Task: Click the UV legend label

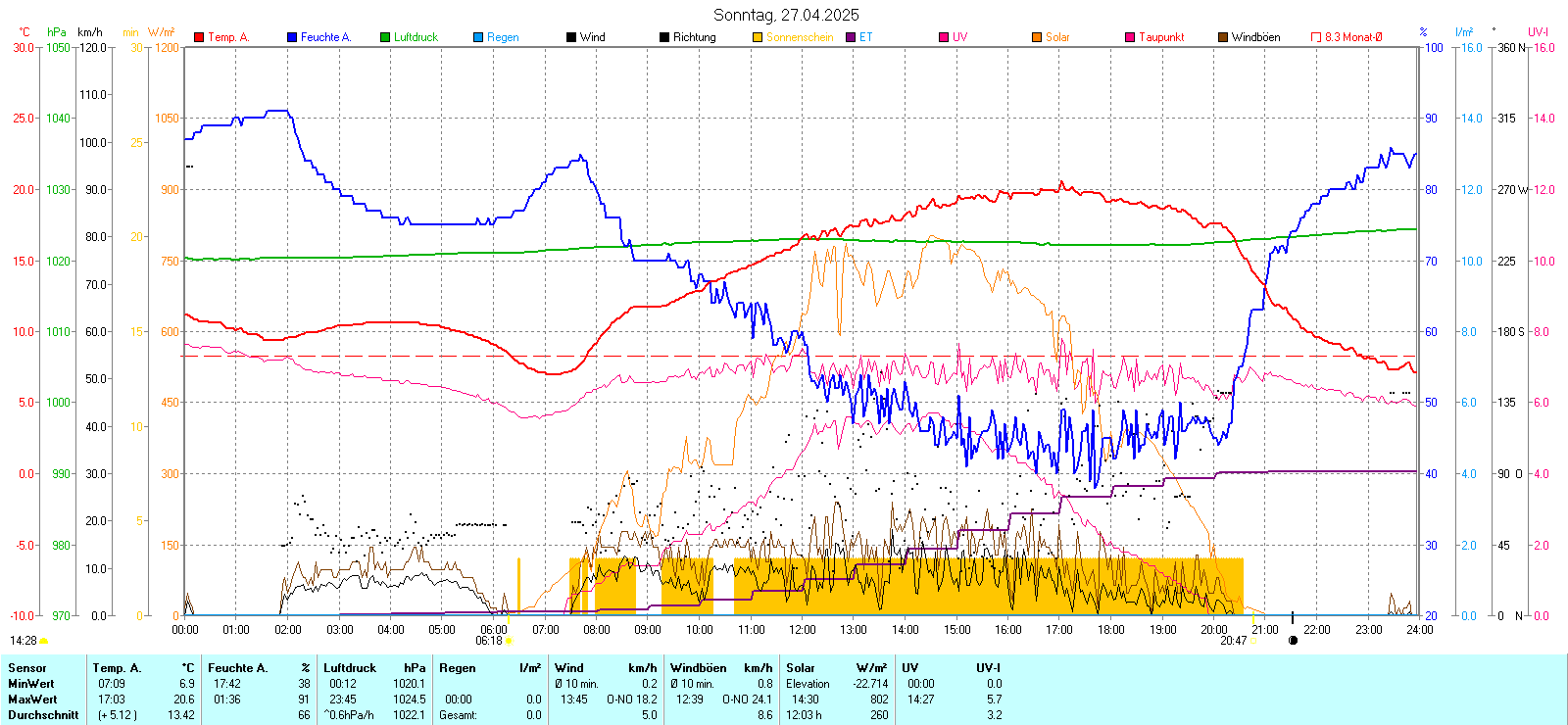Action: pyautogui.click(x=959, y=37)
